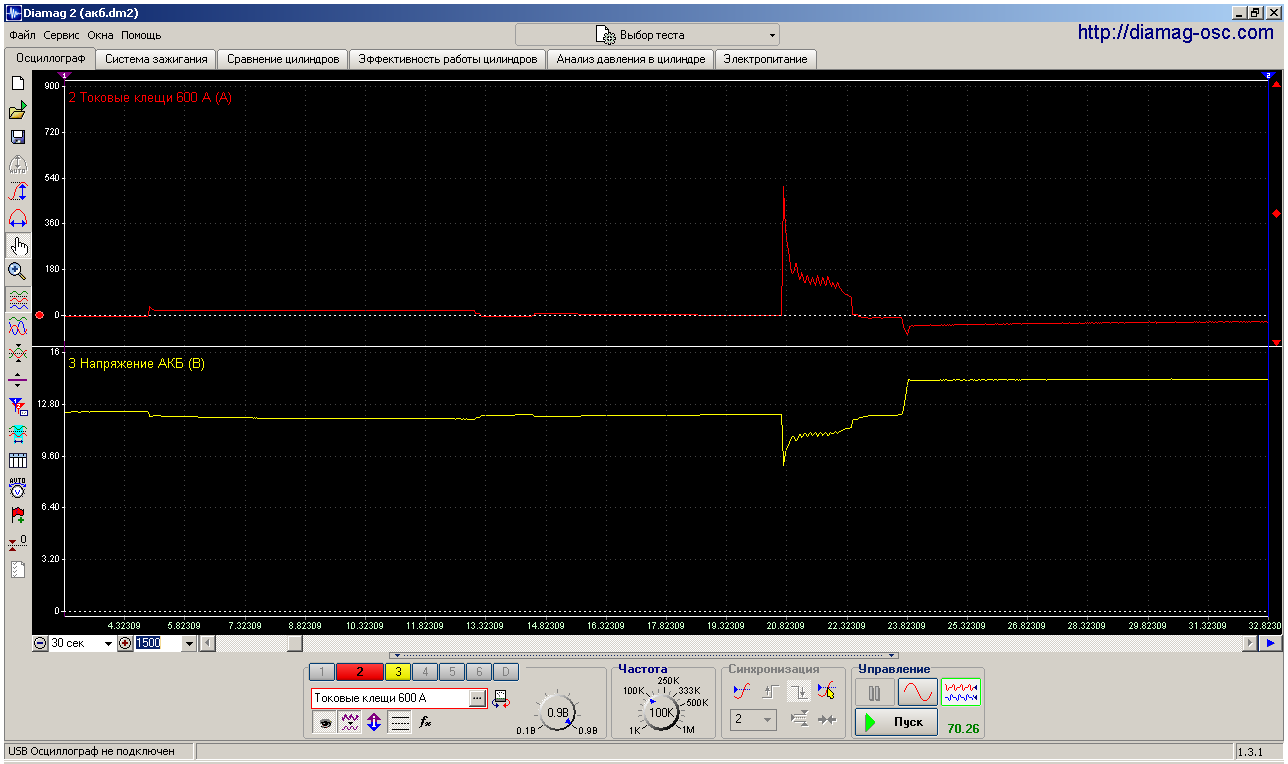
Task: Toggle the pause button in Управление
Action: click(875, 692)
